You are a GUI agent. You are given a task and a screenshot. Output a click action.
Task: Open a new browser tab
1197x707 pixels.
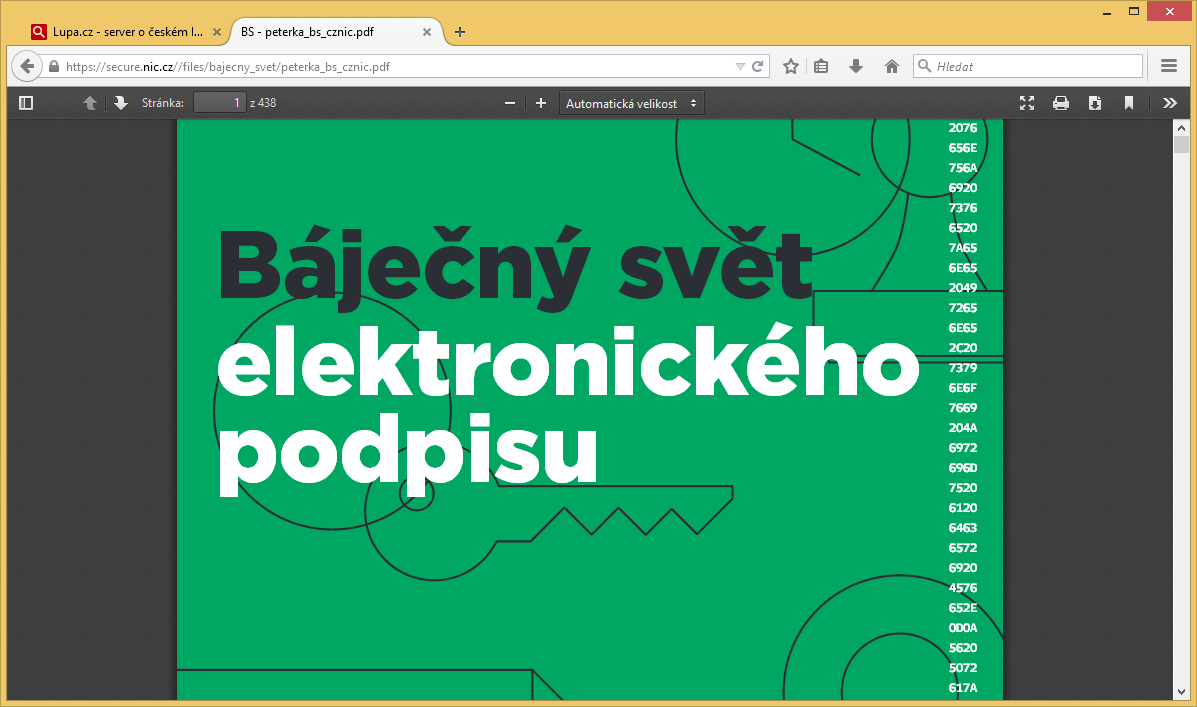coord(460,32)
